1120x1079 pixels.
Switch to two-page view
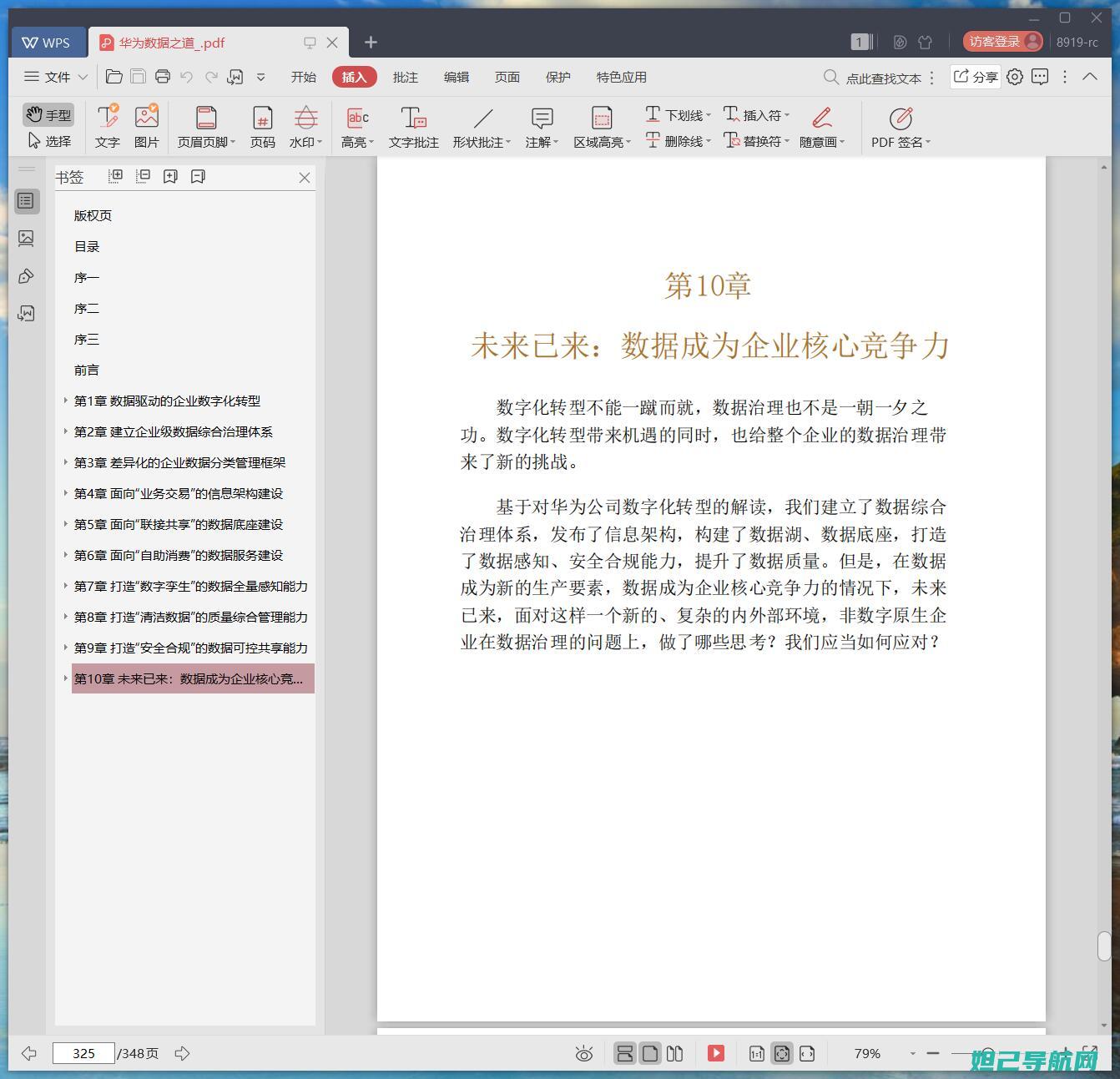(x=675, y=1053)
